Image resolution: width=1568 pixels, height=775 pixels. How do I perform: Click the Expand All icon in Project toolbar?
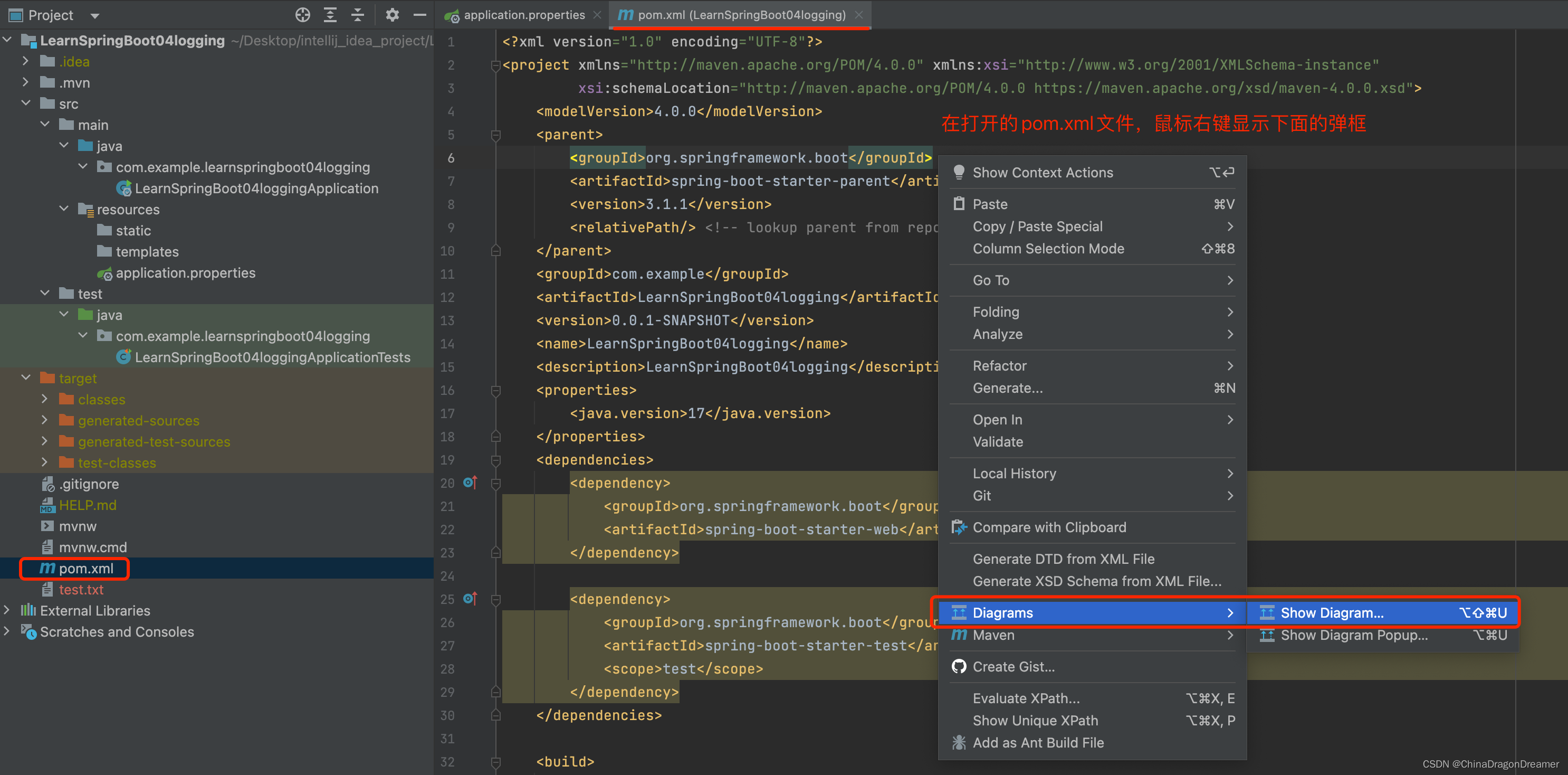coord(330,15)
